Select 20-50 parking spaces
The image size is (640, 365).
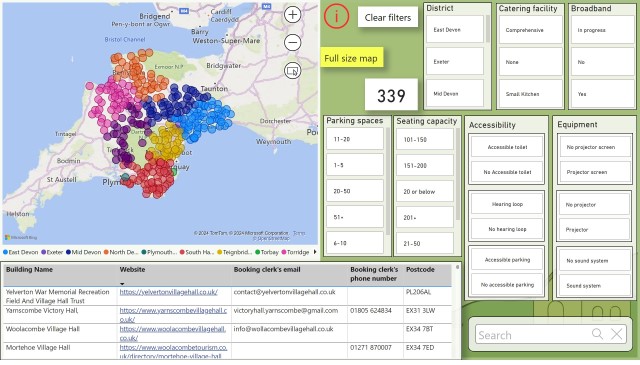coord(355,191)
